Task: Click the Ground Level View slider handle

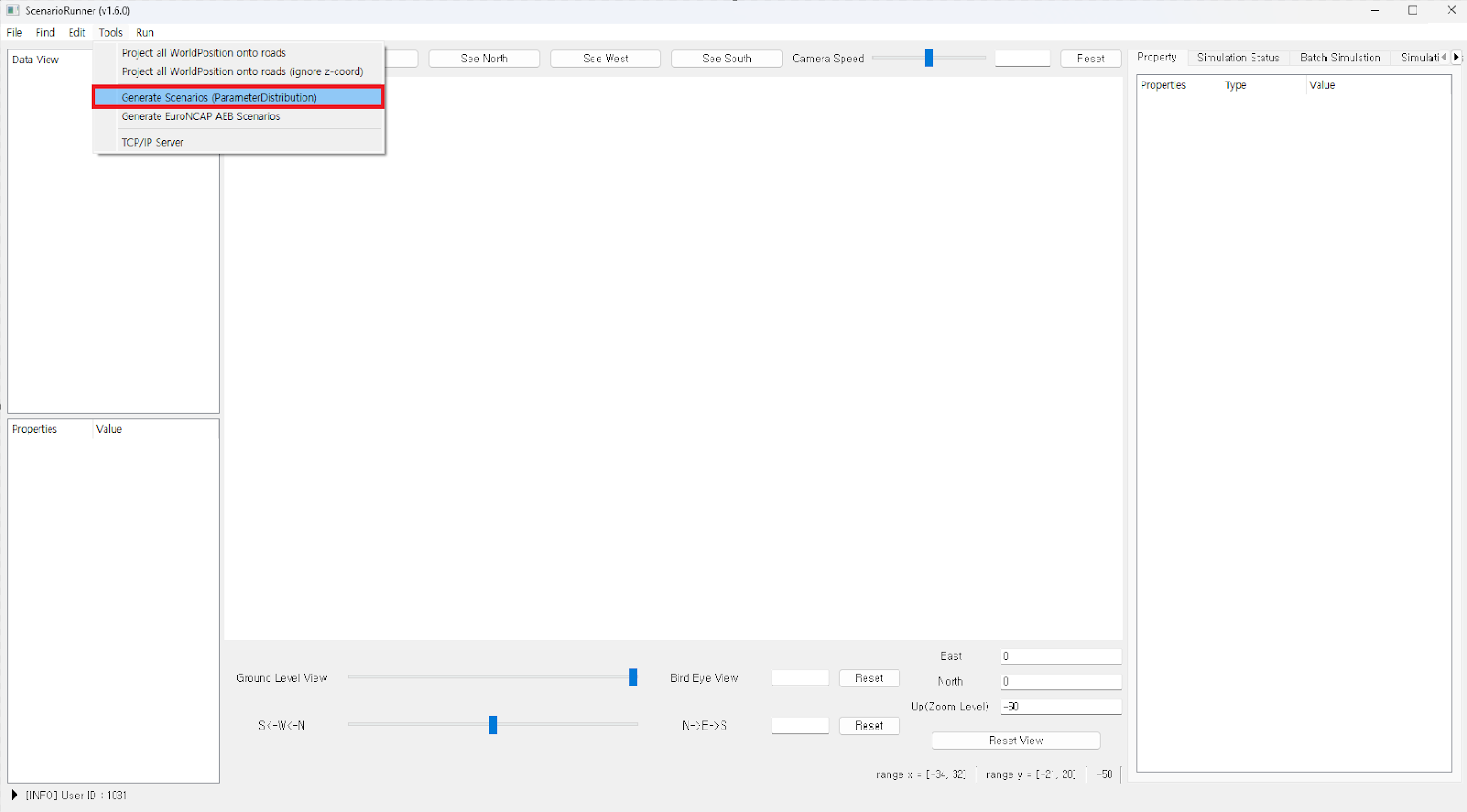Action: pyautogui.click(x=633, y=677)
